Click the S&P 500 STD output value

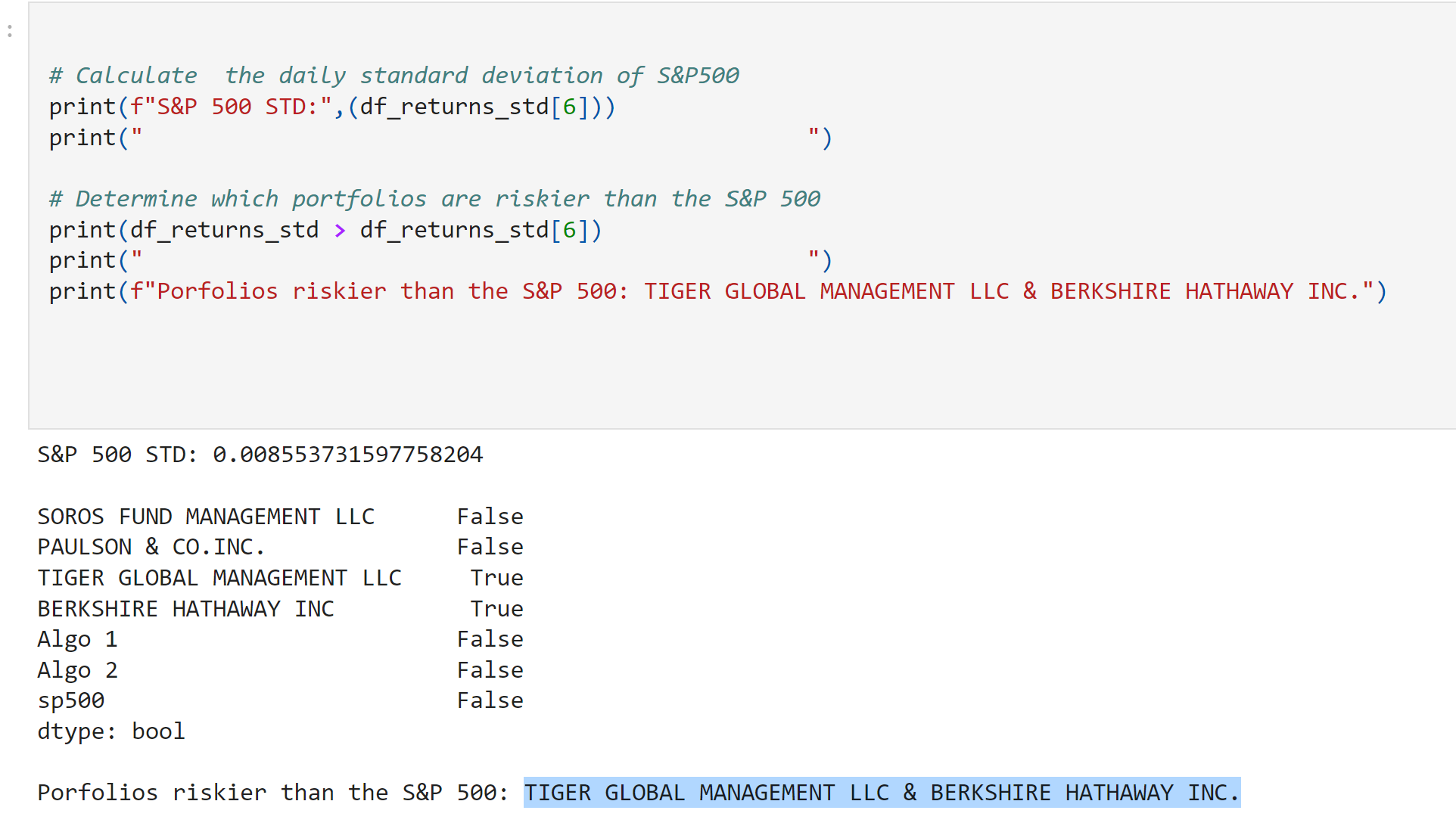coord(347,455)
